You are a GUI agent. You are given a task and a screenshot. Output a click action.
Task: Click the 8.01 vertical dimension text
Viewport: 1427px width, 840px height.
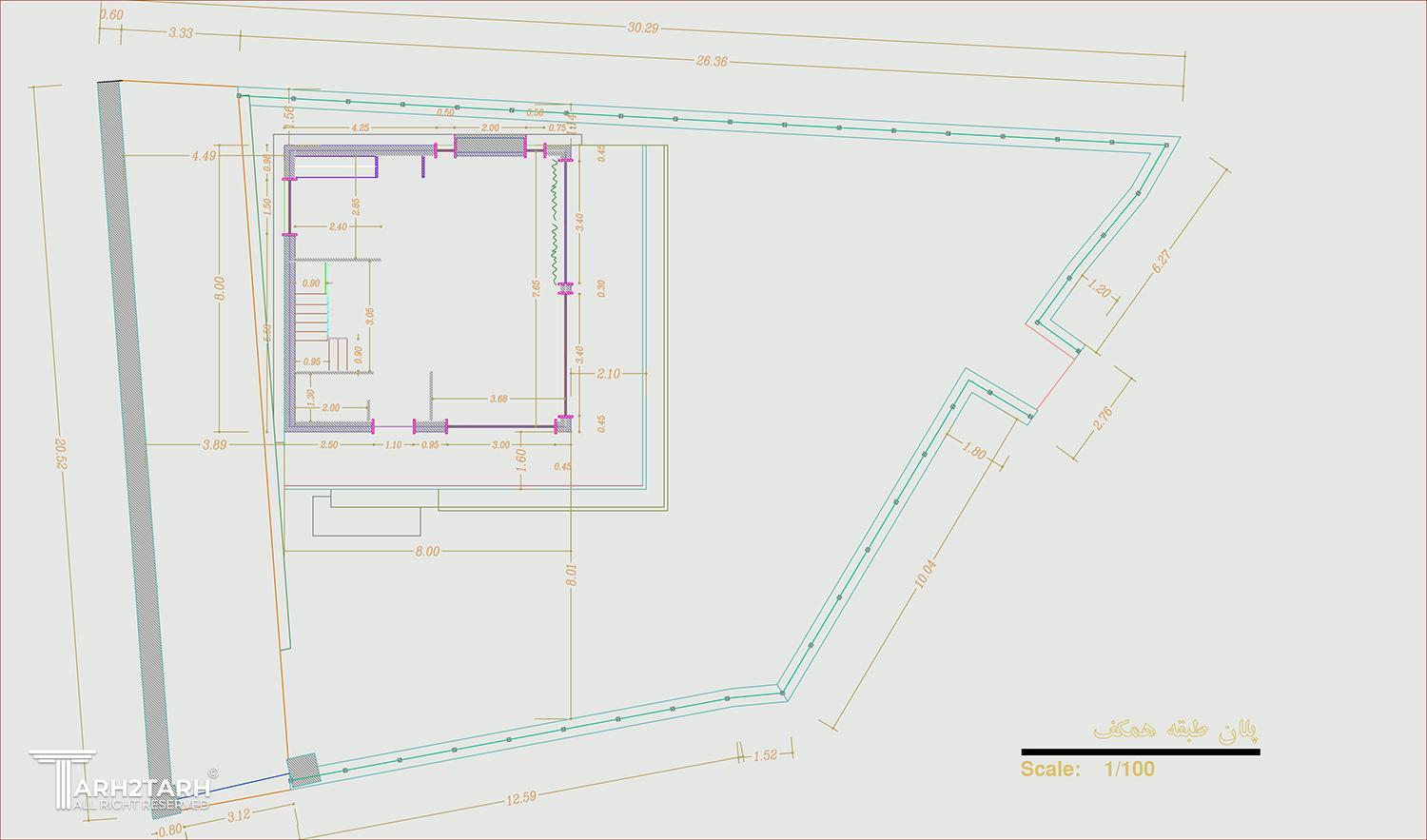(571, 575)
